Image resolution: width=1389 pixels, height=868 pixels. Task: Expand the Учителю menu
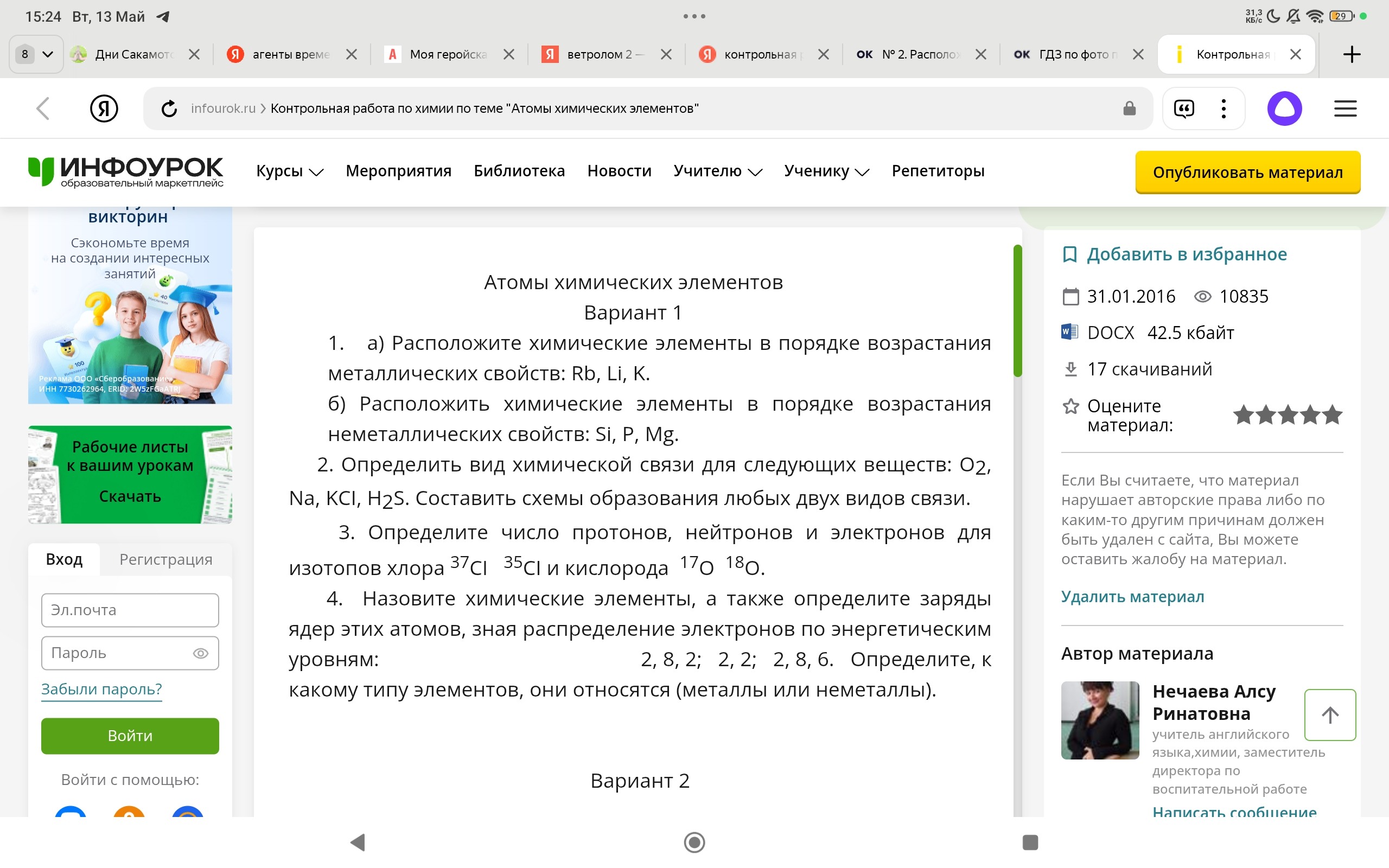717,171
